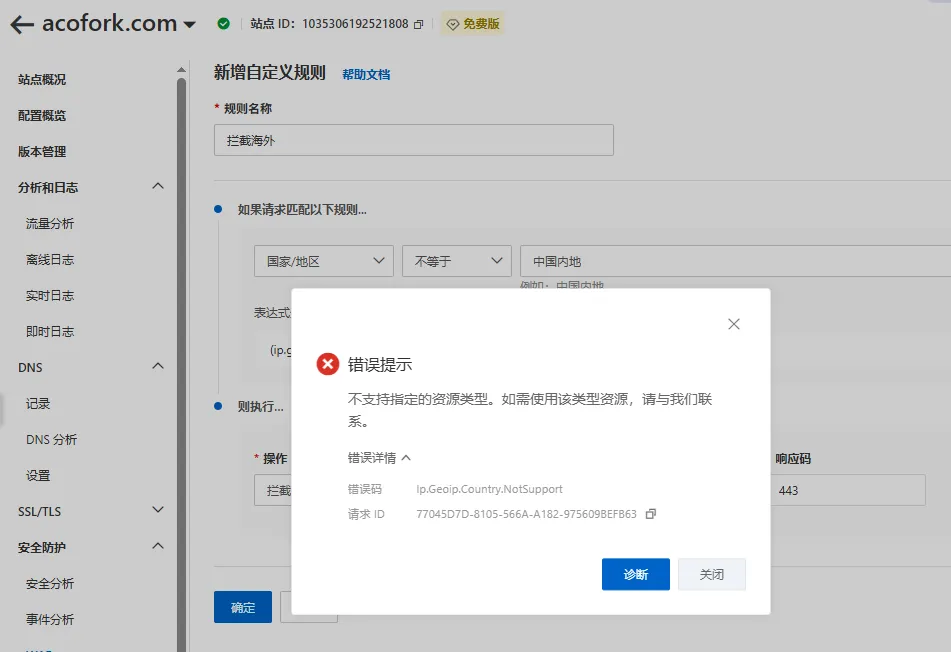Open 流量分析 in the sidebar
Viewport: 951px width, 652px height.
[50, 223]
